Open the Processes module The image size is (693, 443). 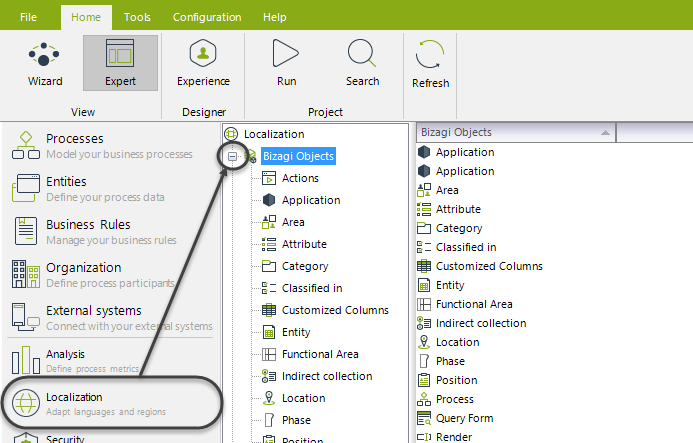click(102, 145)
